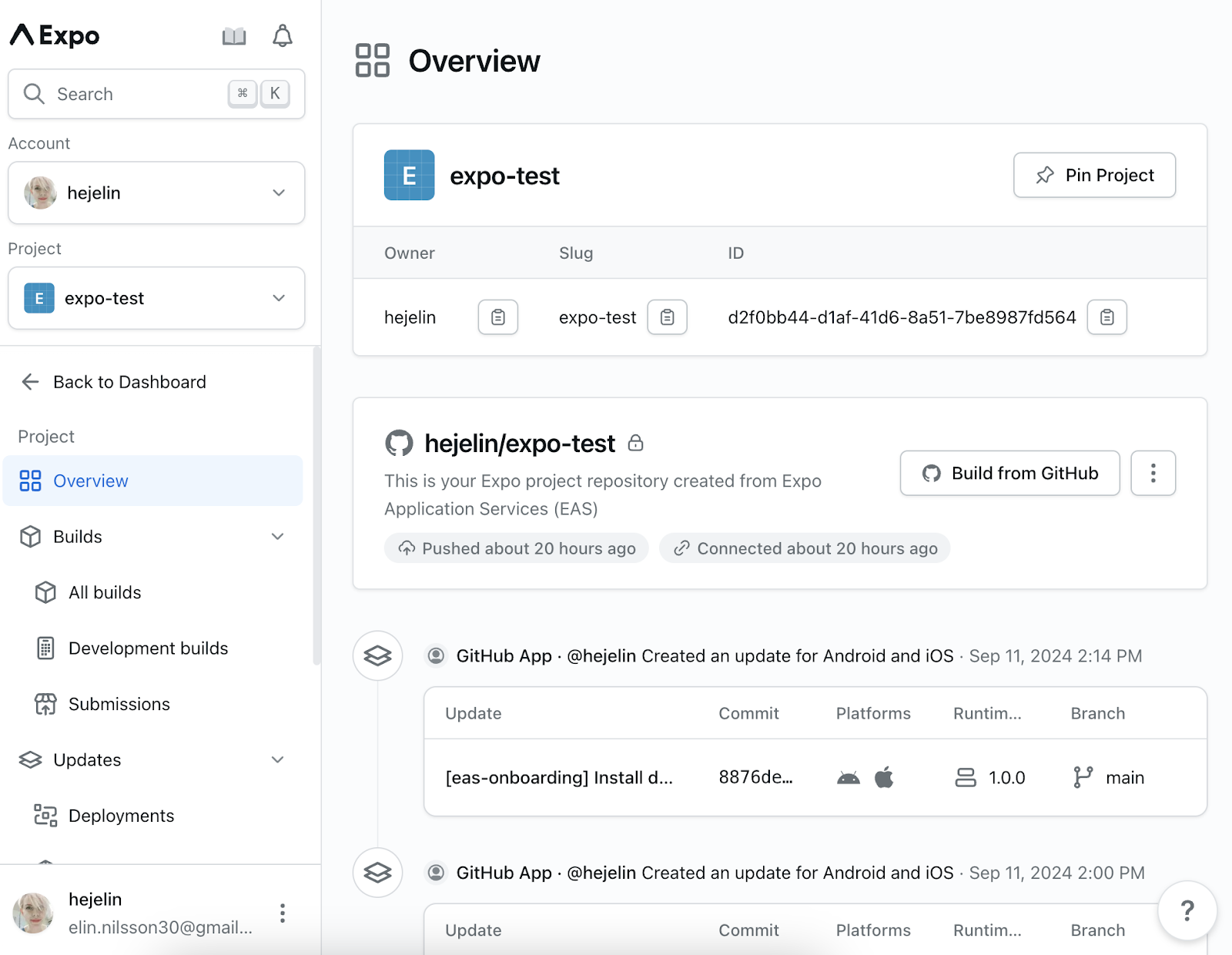Open the documentation book icon
This screenshot has height=955, width=1232.
[234, 35]
